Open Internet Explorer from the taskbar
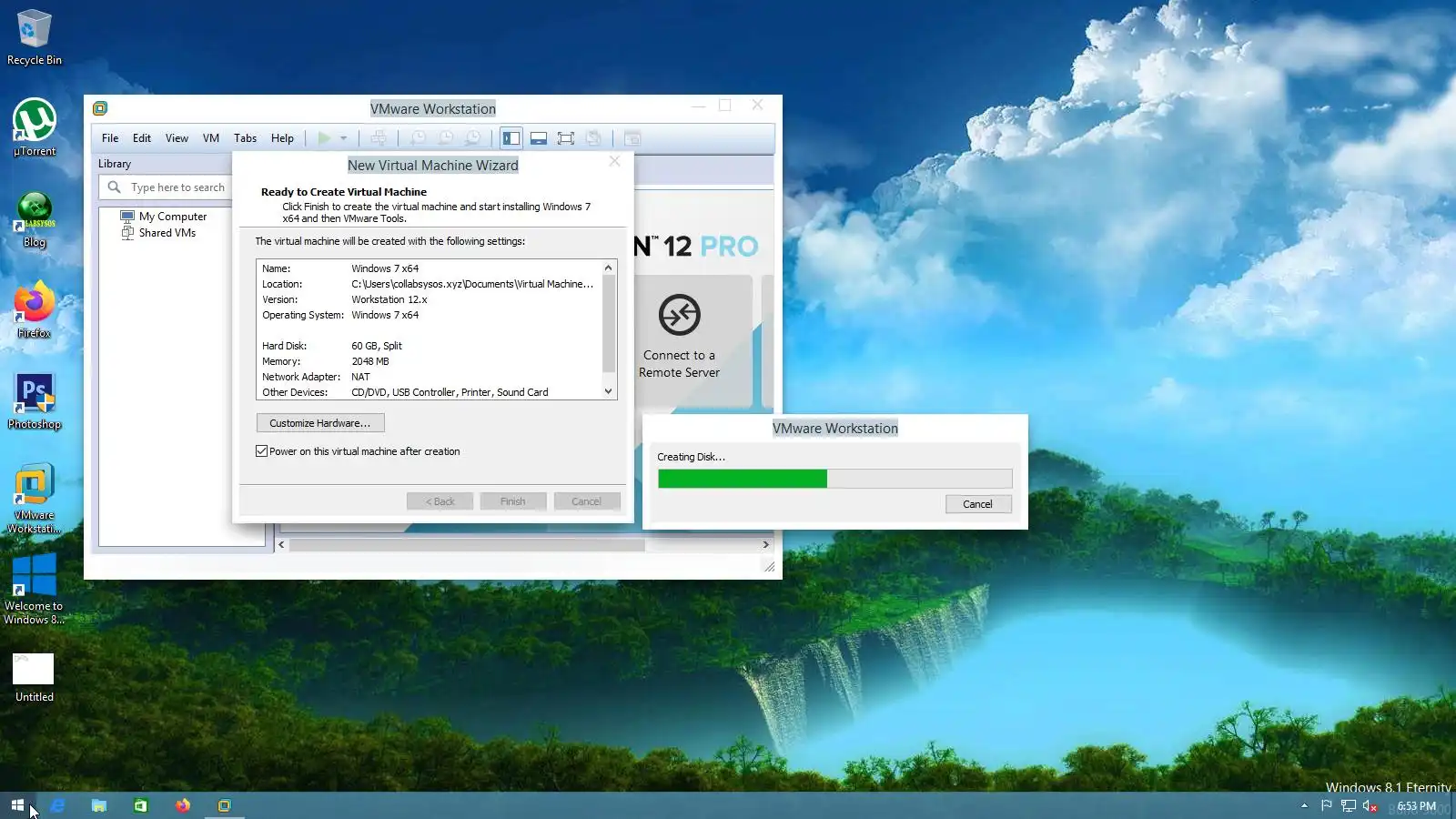1456x819 pixels. [x=57, y=805]
